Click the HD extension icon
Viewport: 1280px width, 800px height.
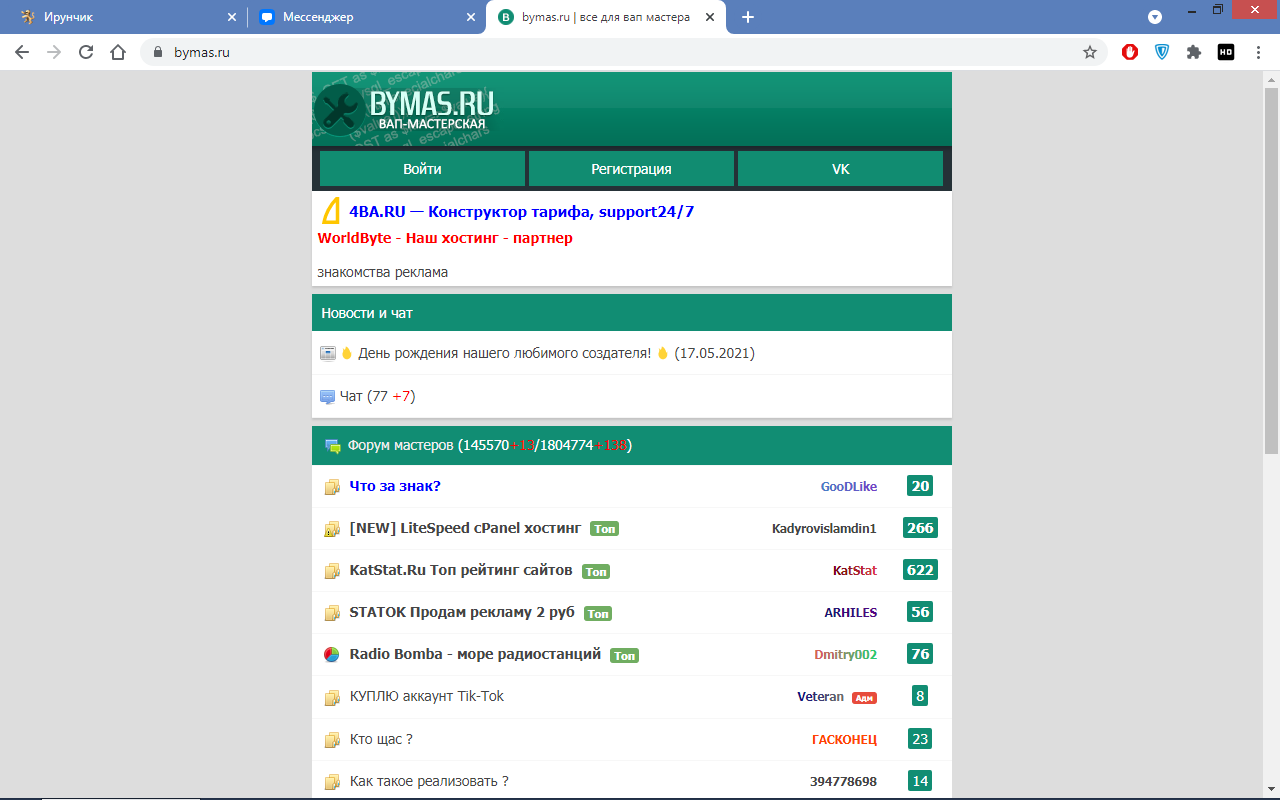click(x=1225, y=52)
